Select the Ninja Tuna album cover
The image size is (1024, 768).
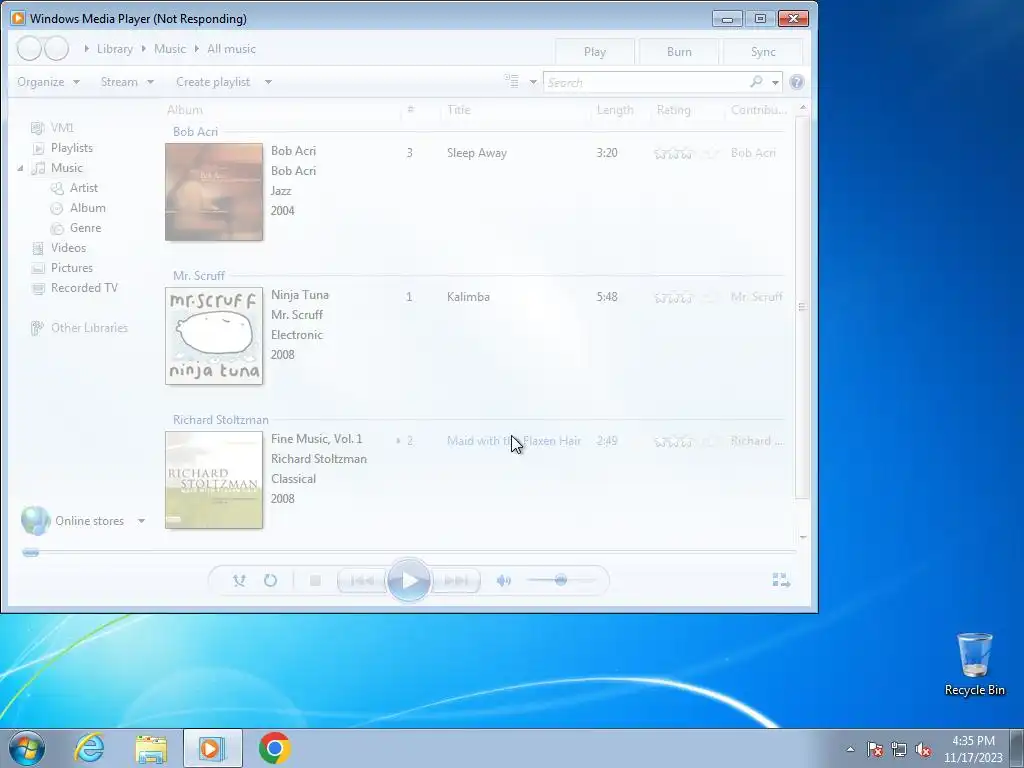point(214,336)
